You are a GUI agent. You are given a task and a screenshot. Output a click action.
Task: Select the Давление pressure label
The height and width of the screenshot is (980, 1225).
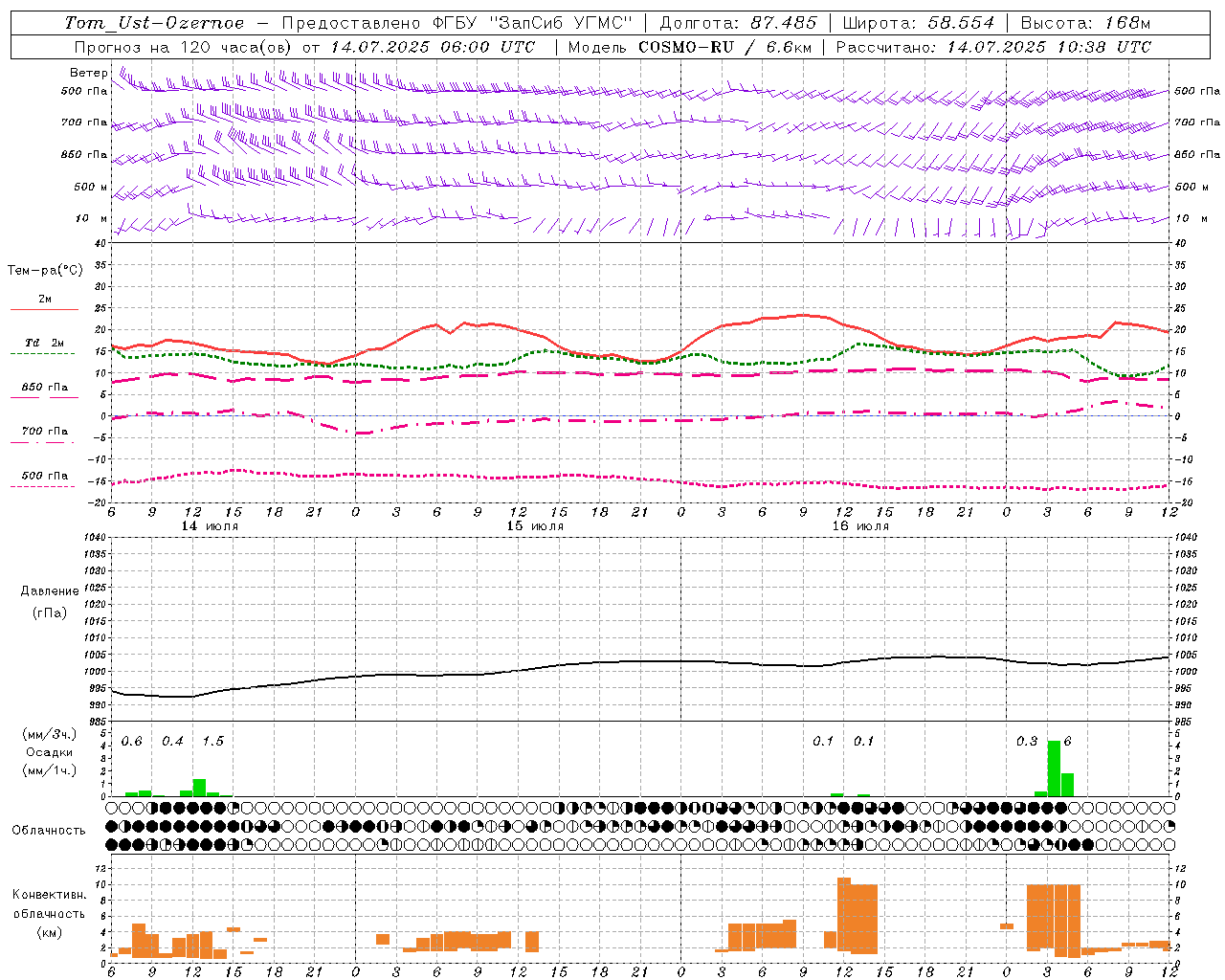[50, 590]
